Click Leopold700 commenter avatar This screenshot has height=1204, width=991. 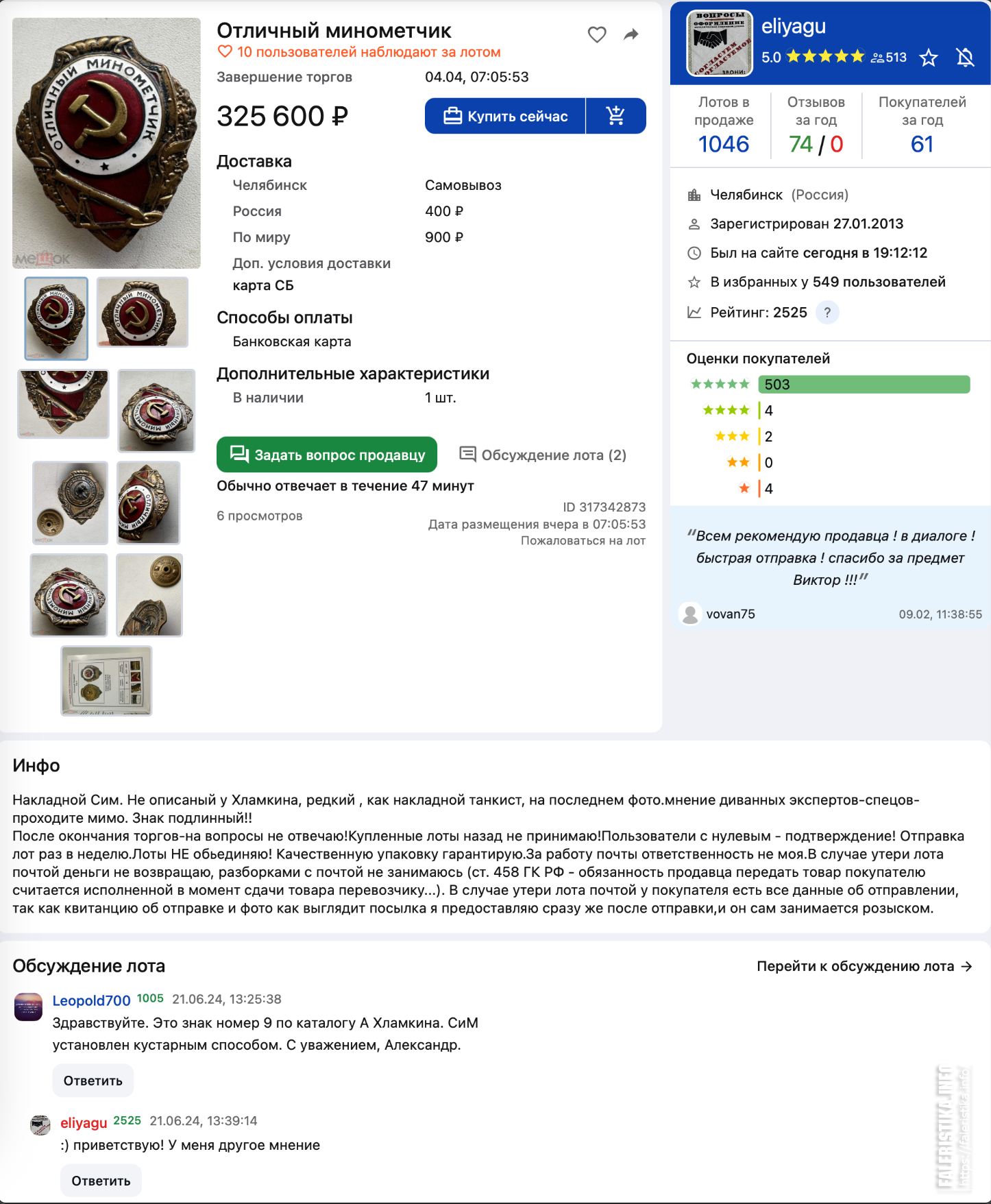pos(29,1007)
